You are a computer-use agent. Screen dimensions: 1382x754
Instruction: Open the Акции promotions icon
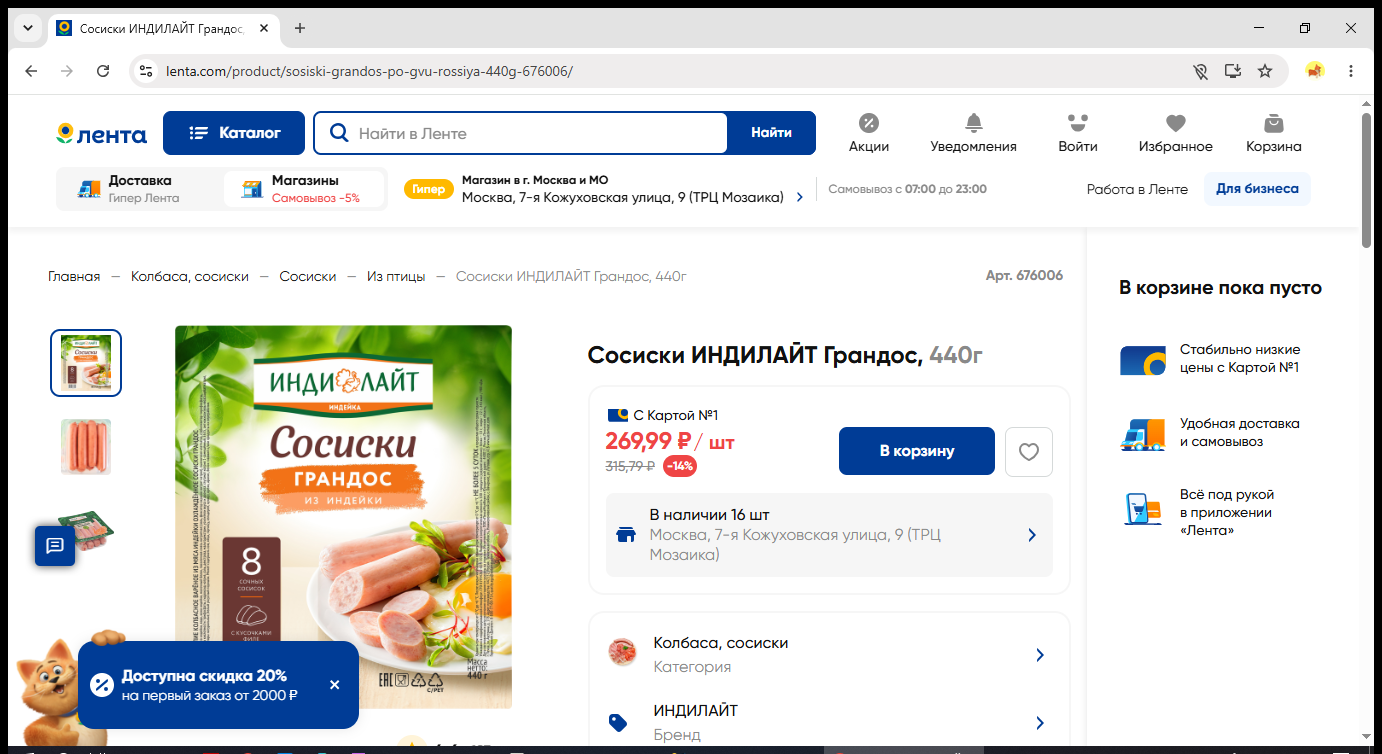pyautogui.click(x=869, y=133)
